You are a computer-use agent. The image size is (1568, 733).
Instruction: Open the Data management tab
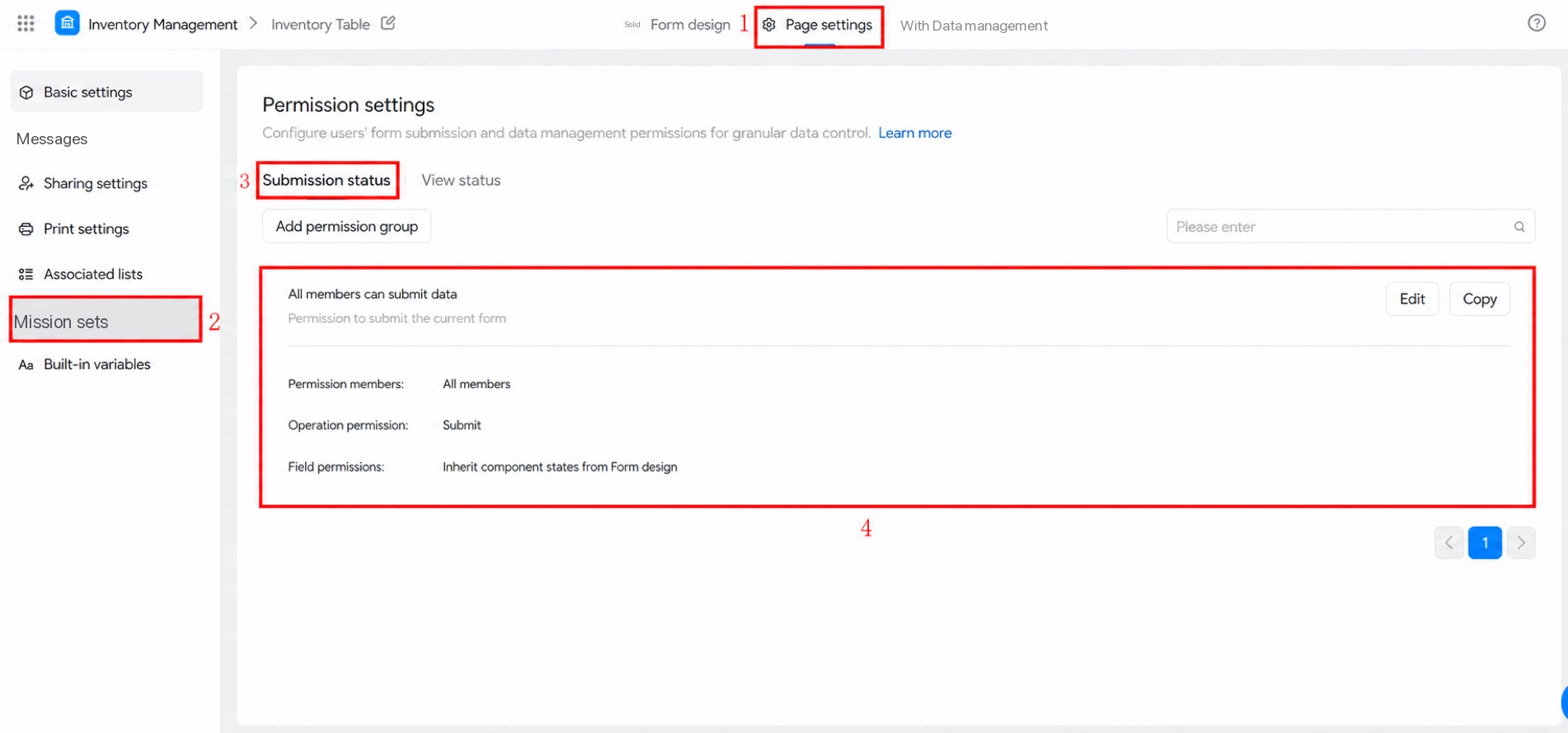[x=974, y=26]
